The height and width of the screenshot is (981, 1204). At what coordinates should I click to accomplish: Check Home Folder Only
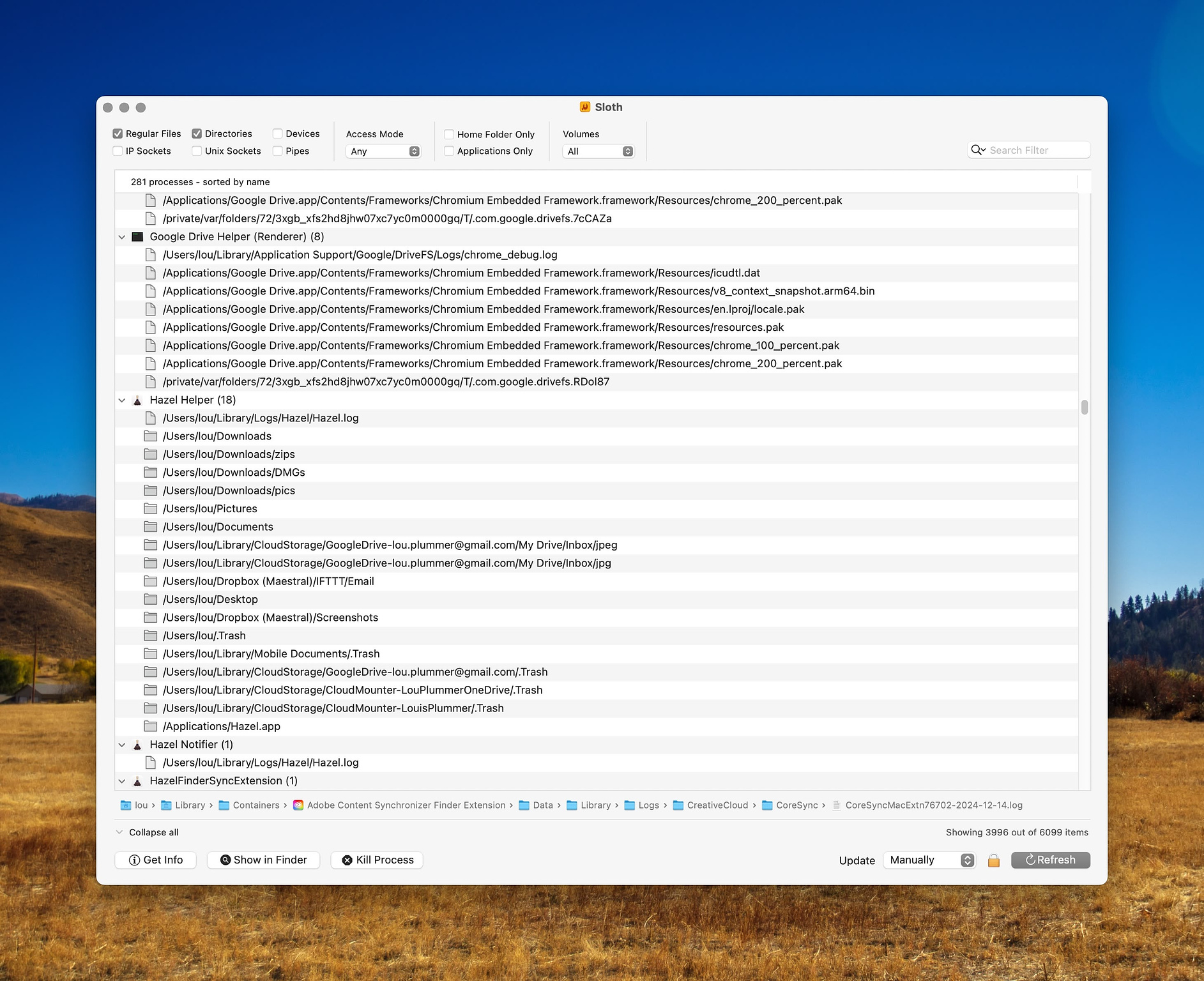449,134
